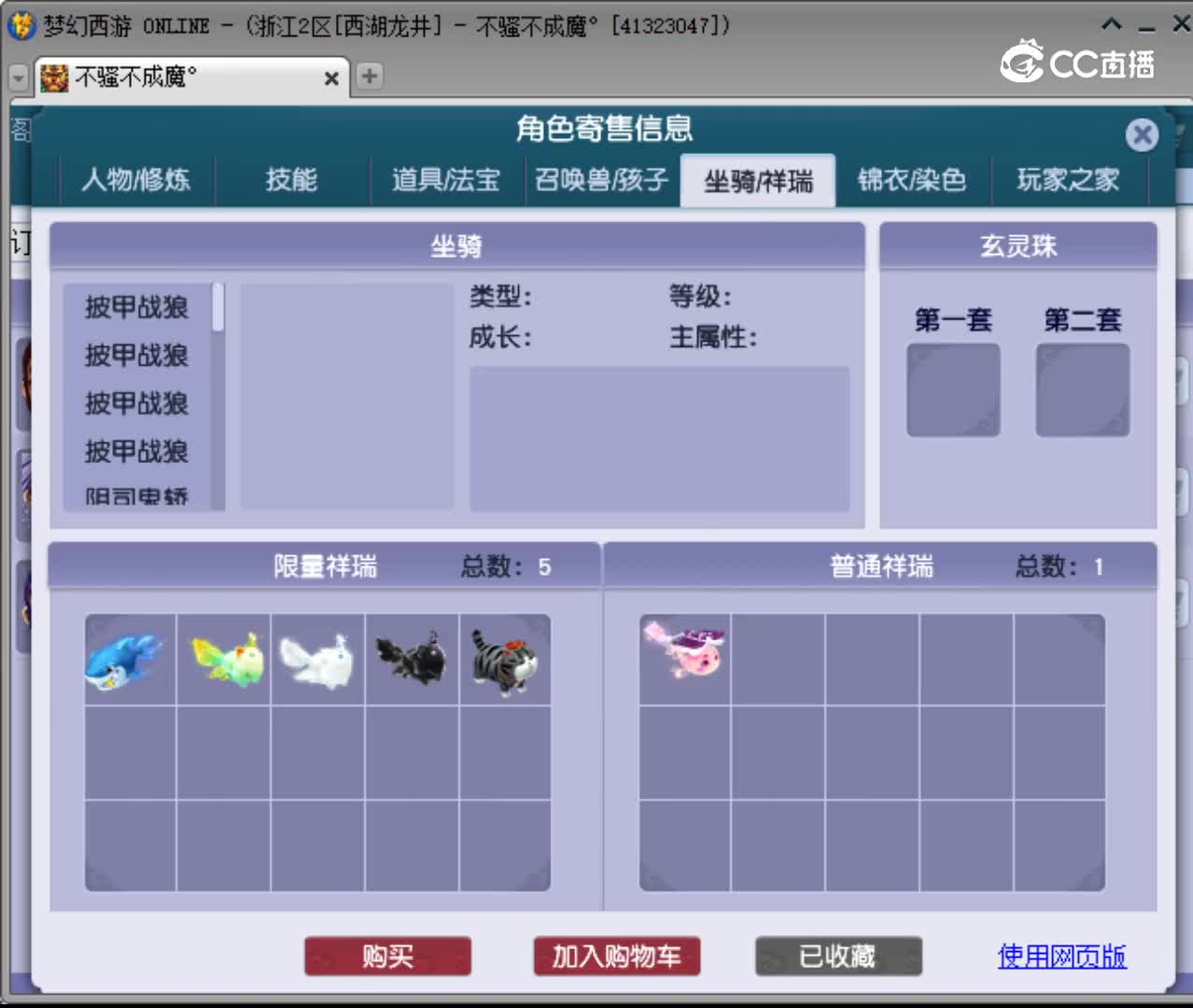Viewport: 1193px width, 1008px height.
Task: Click the 普通祥瑞 总数 header
Action: [x=880, y=567]
